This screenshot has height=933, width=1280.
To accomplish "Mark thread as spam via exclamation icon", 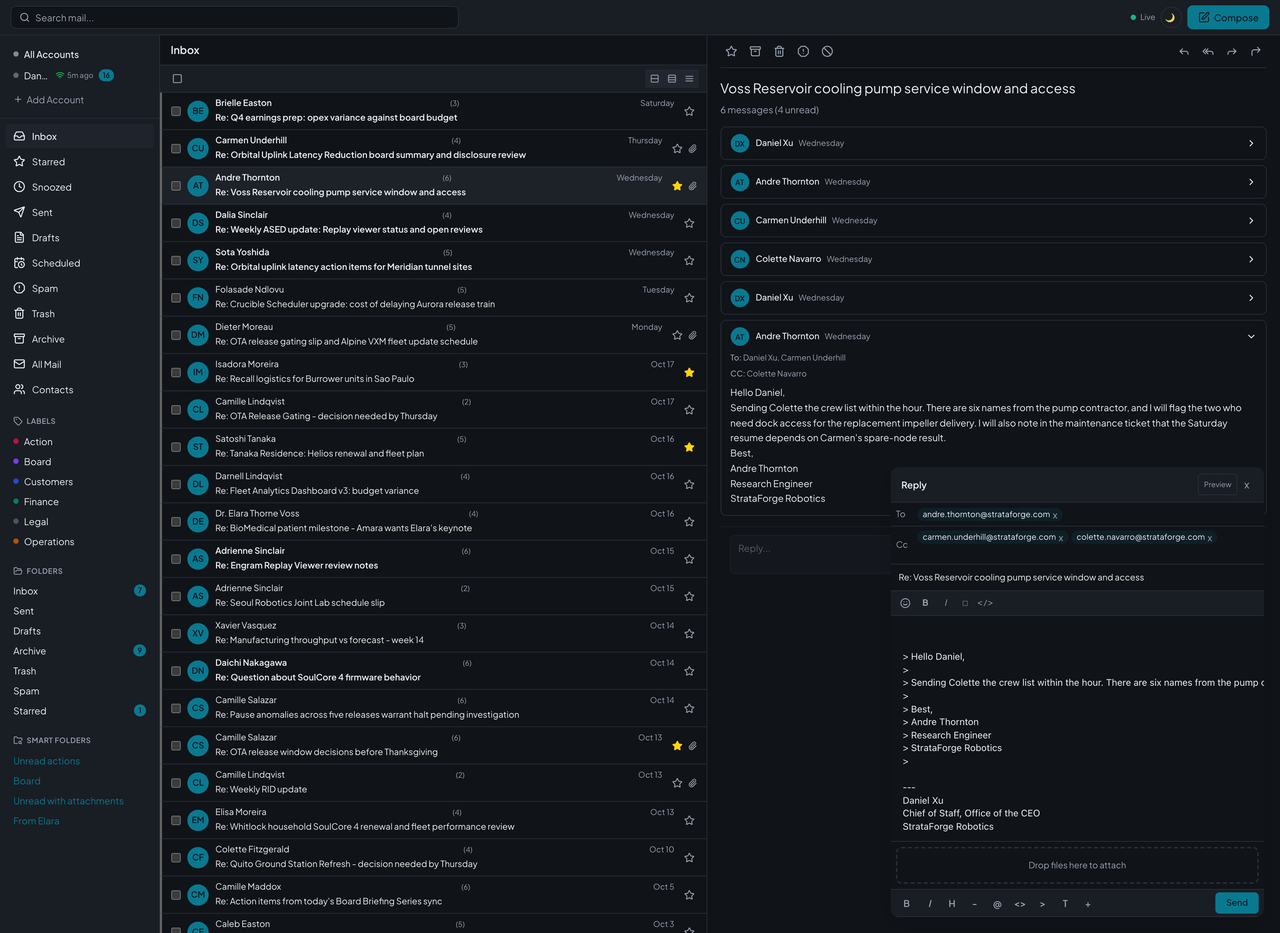I will click(x=803, y=51).
